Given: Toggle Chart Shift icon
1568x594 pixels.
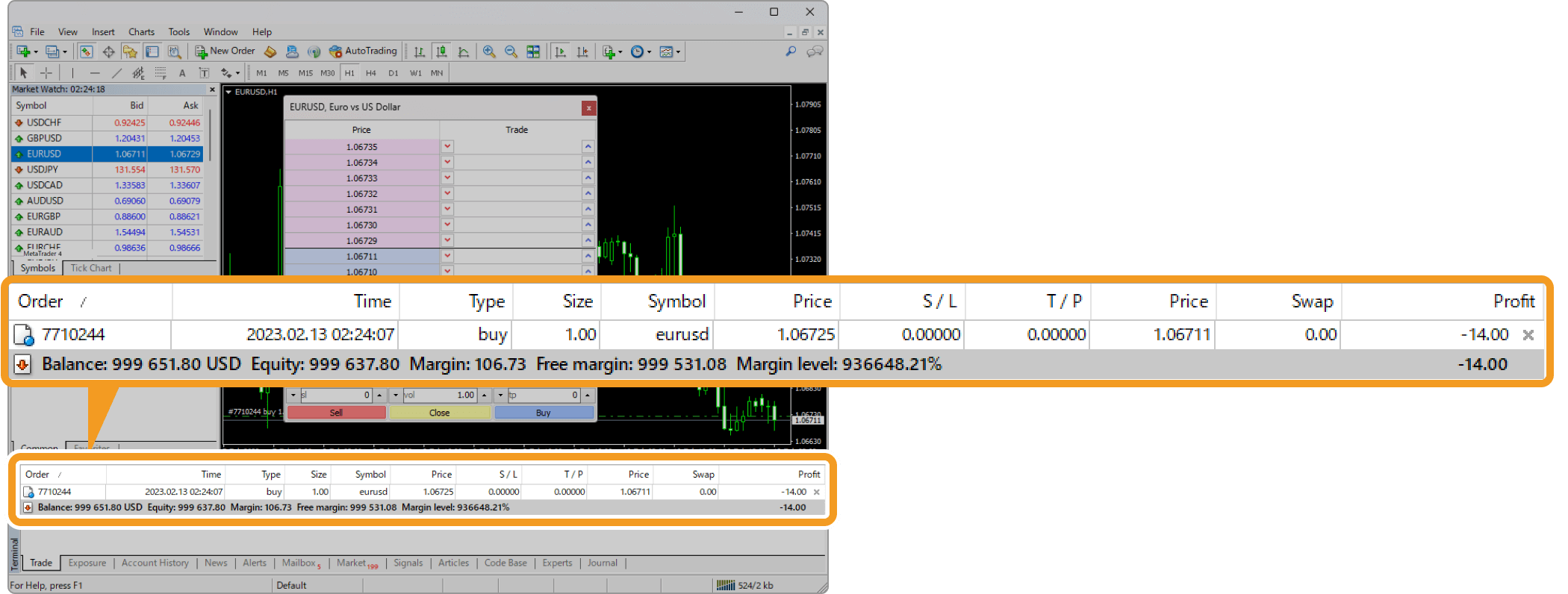Looking at the screenshot, I should coord(582,51).
